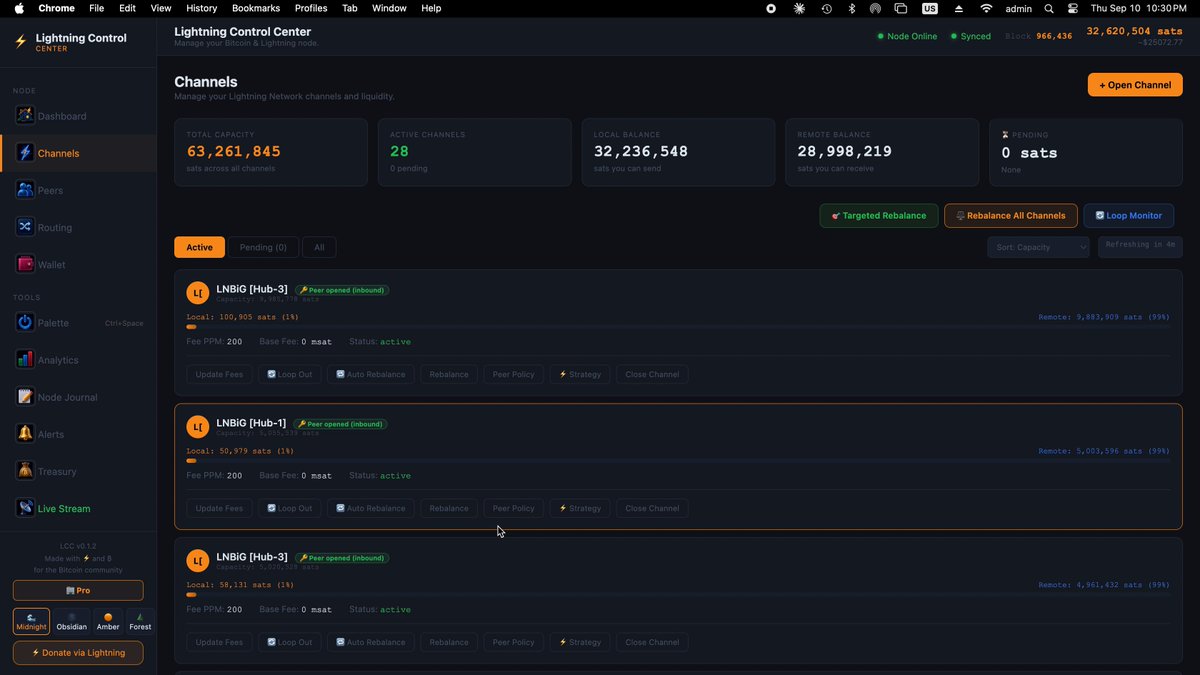Open the Bookmarks menu in Chrome

[256, 8]
